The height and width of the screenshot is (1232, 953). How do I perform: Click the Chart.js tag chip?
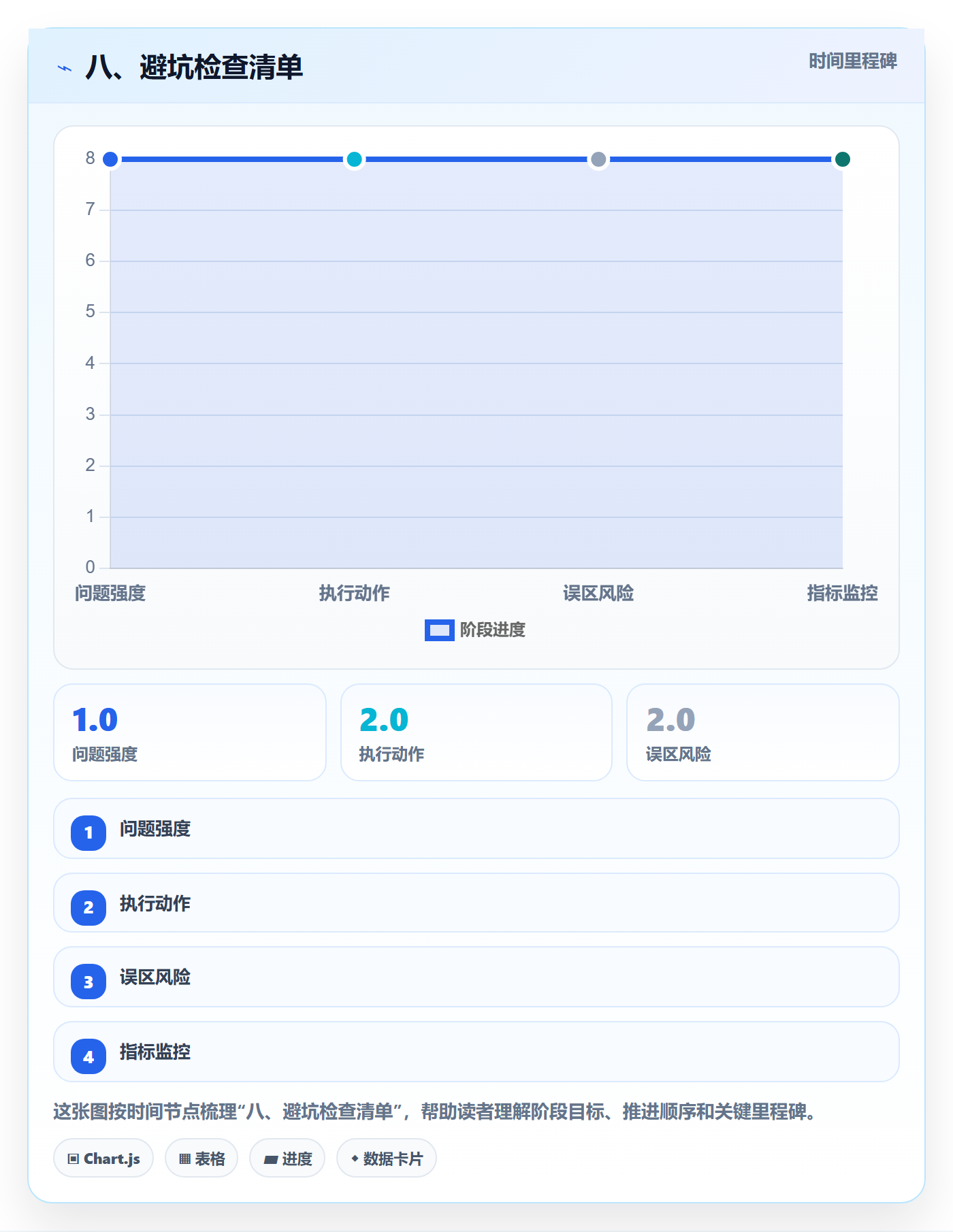[103, 1158]
